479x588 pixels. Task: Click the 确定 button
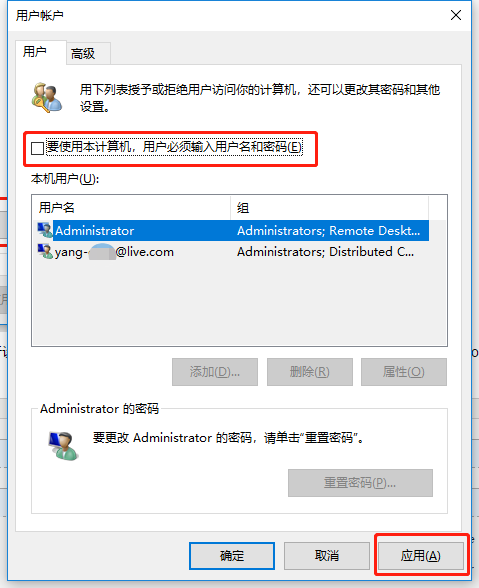[232, 555]
